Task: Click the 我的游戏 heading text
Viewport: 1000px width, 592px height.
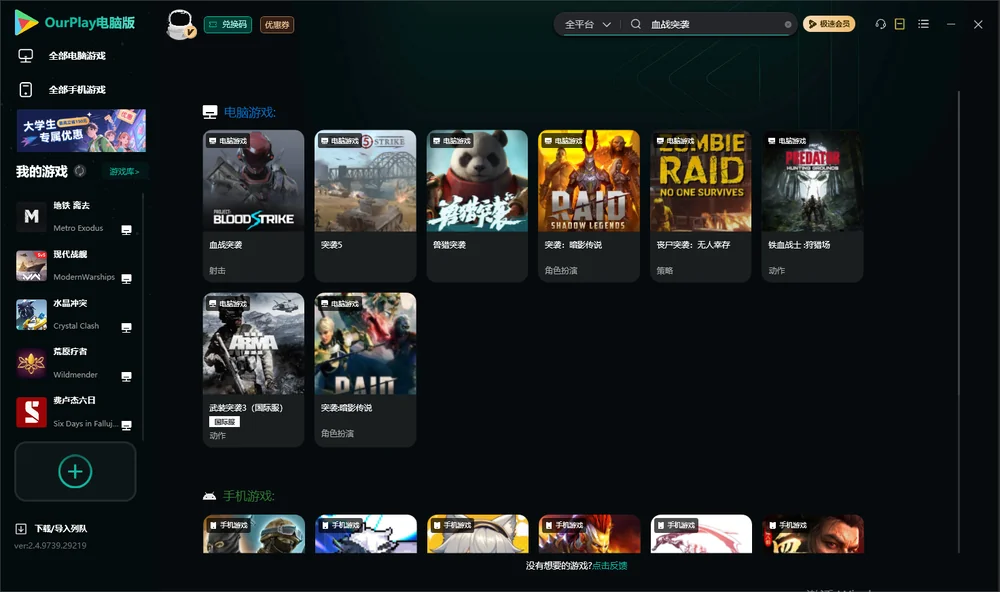Action: click(x=41, y=172)
